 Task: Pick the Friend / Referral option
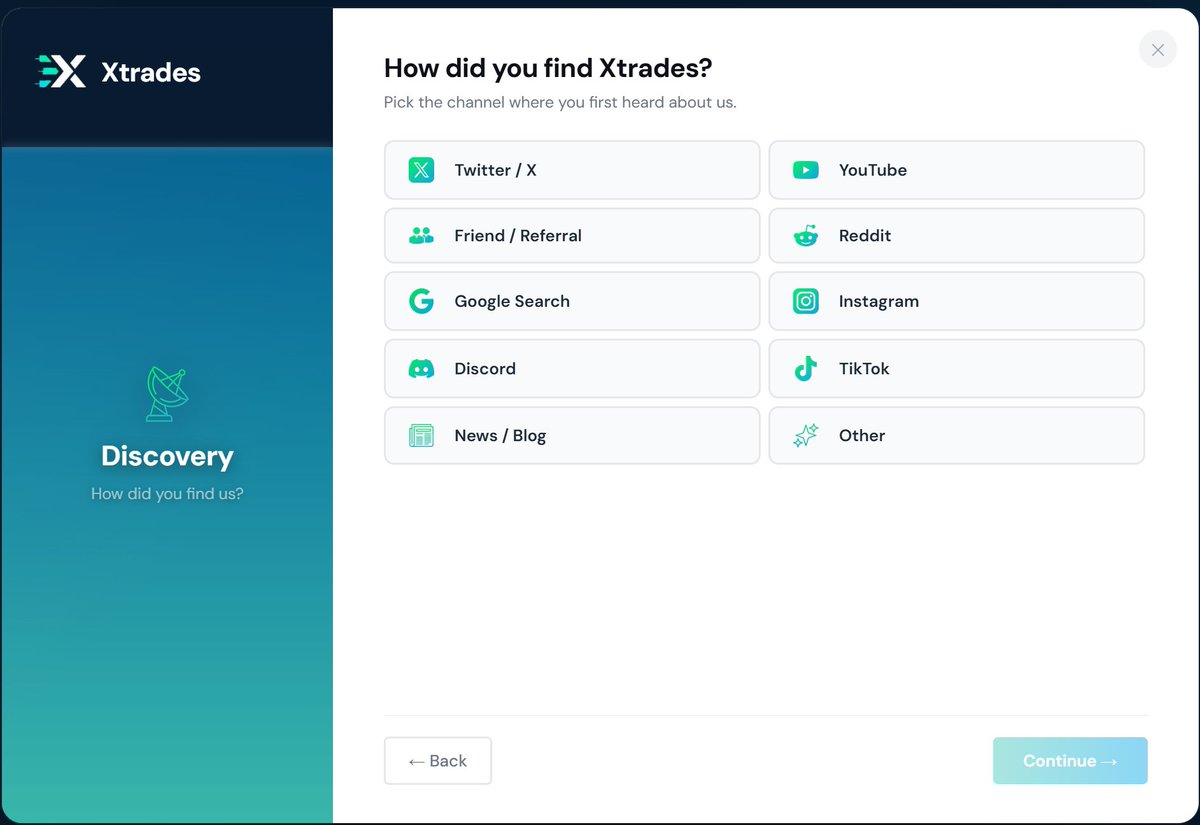click(x=572, y=236)
